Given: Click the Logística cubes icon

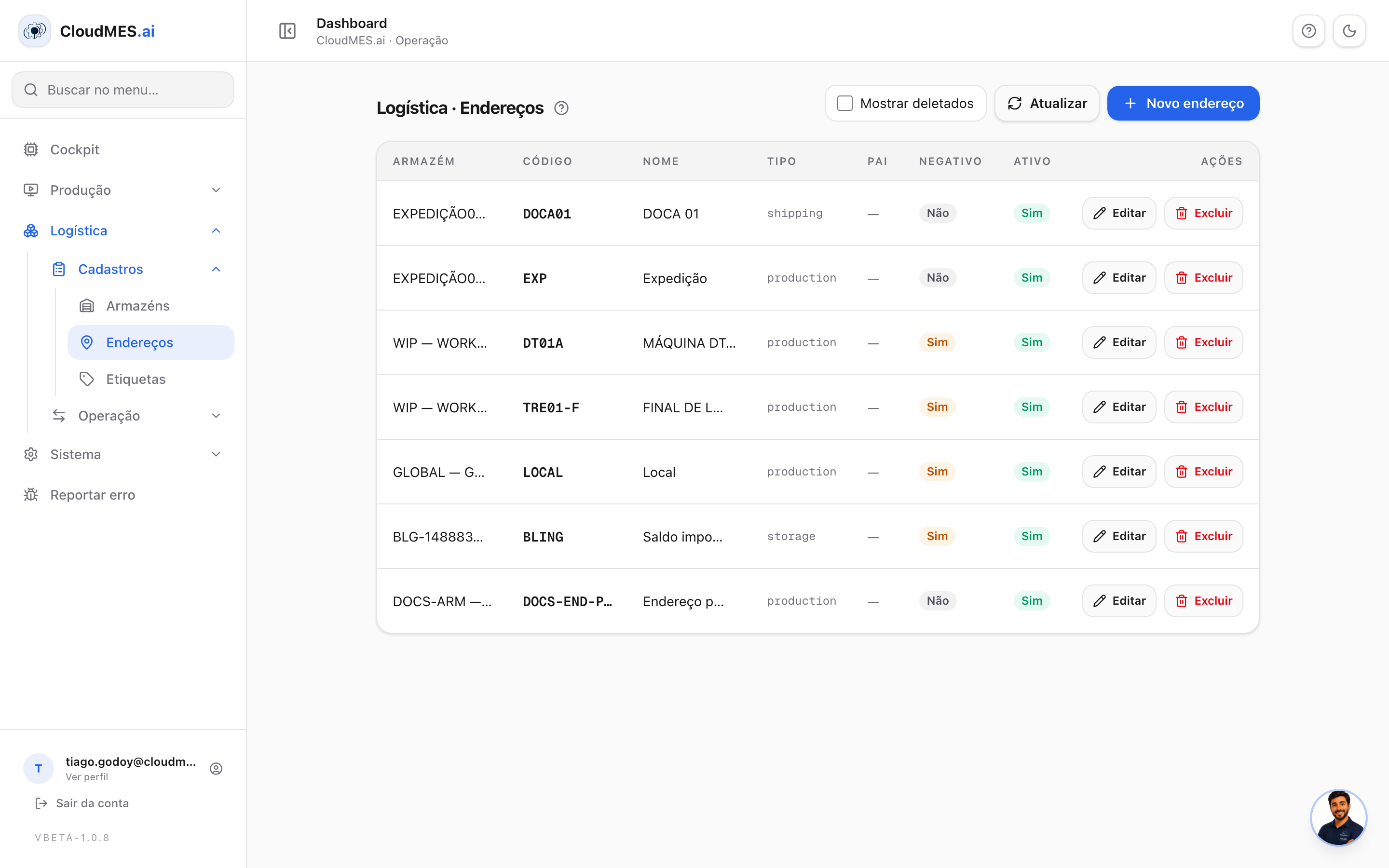Looking at the screenshot, I should click(31, 230).
